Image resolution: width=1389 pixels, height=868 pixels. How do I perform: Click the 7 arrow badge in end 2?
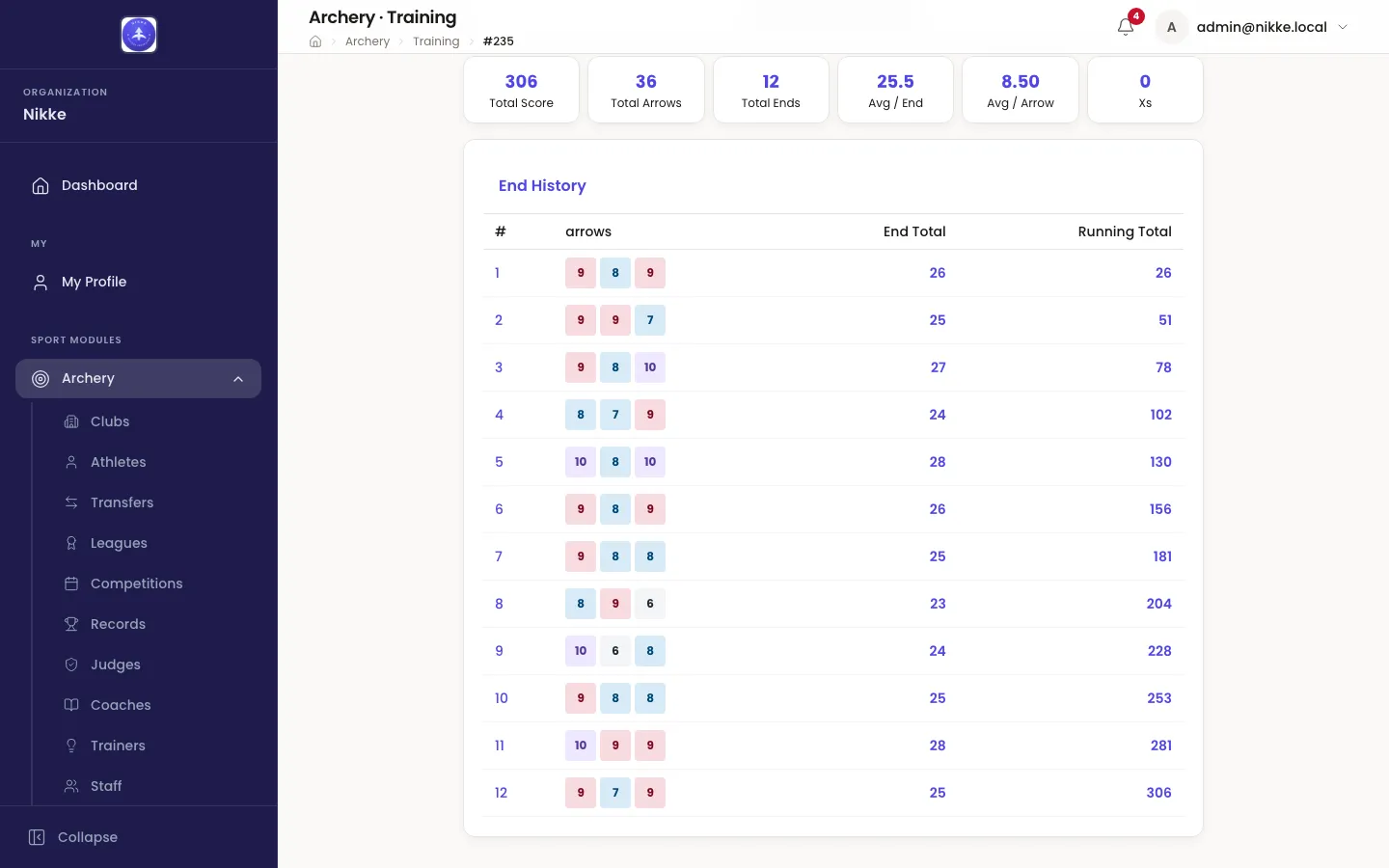[x=650, y=320]
